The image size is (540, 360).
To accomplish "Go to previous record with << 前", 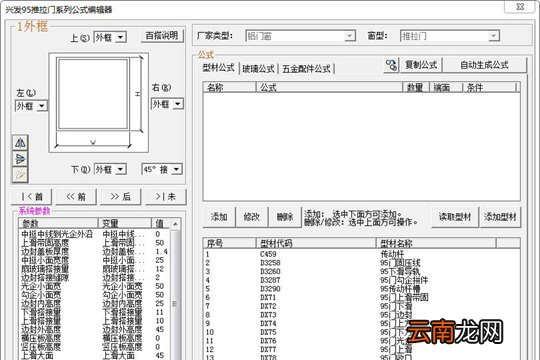I will point(76,197).
